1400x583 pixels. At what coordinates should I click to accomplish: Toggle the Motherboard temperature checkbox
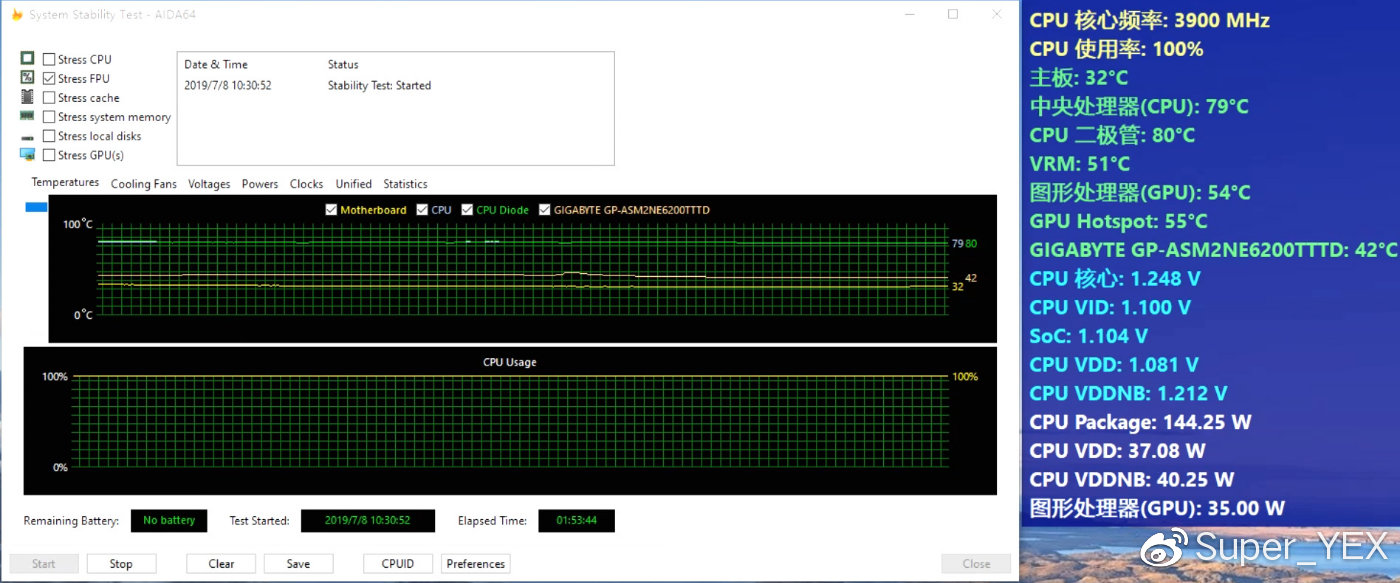(x=331, y=209)
